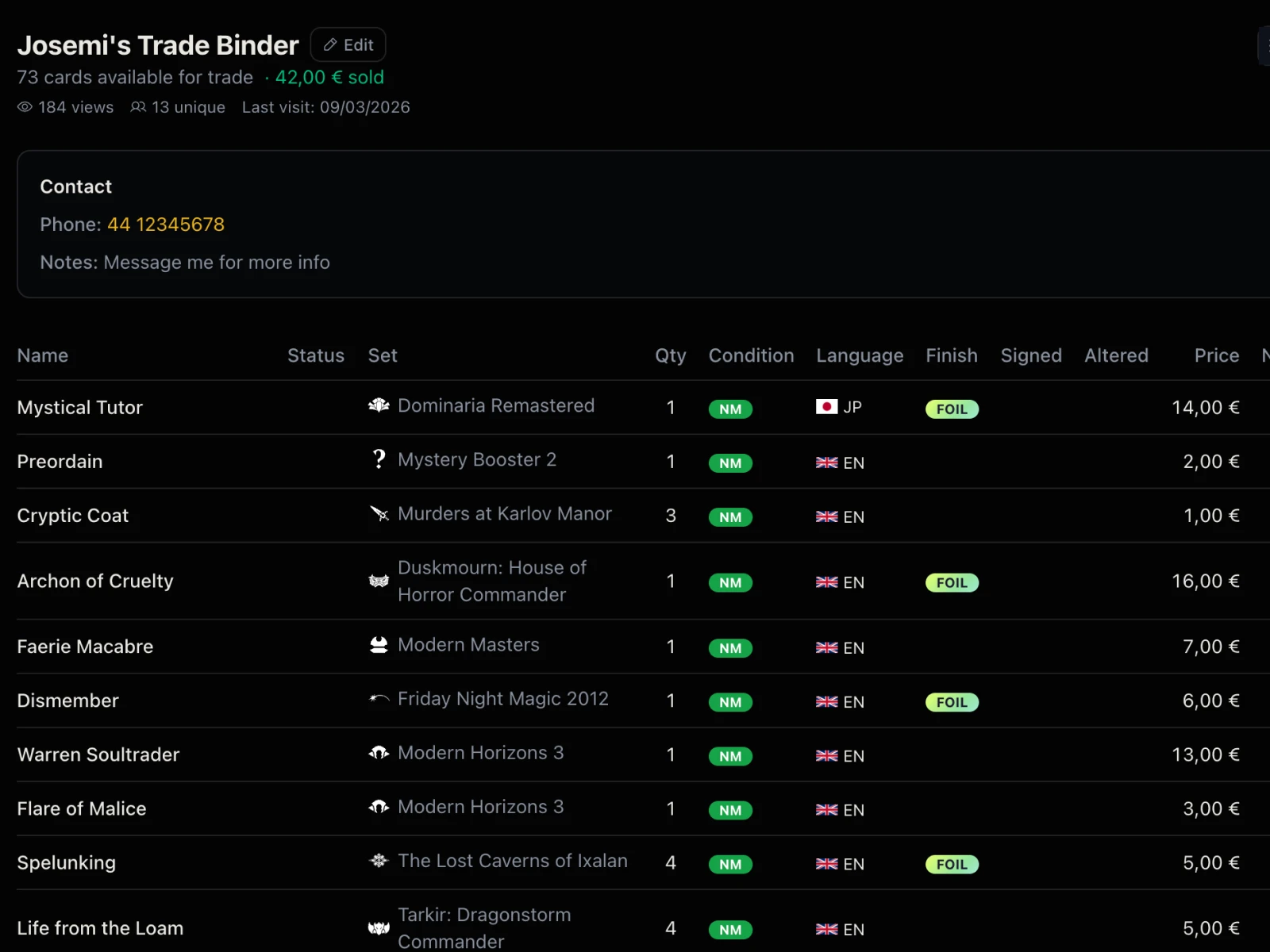Viewport: 1270px width, 952px height.
Task: Select the Faerie Macabre card name
Action: click(85, 647)
